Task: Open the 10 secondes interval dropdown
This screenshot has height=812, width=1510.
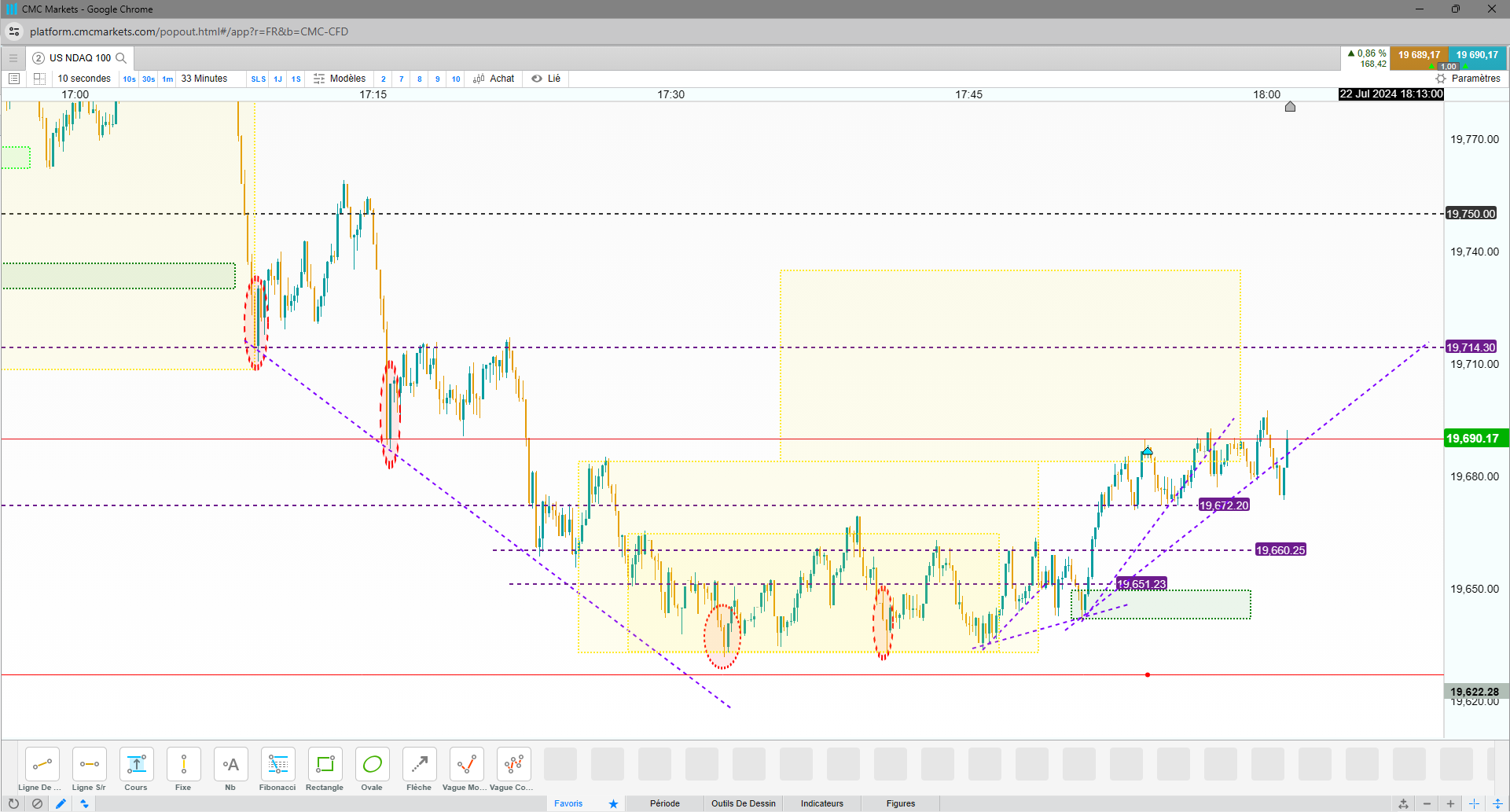Action: coord(84,79)
